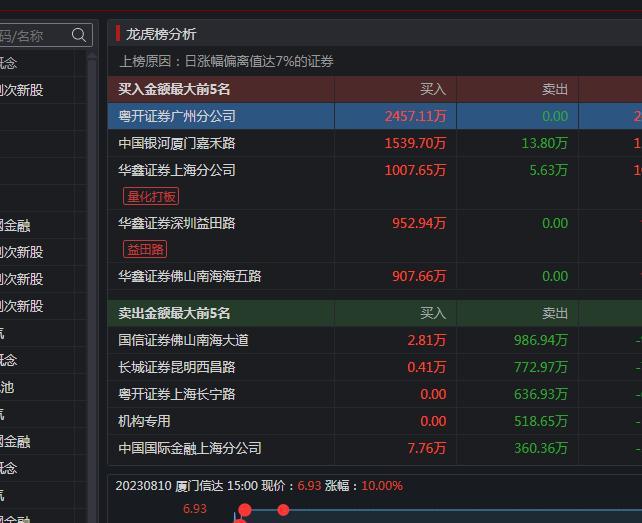Image resolution: width=642 pixels, height=523 pixels.
Task: Click first red marker on price chart
Action: (245, 510)
